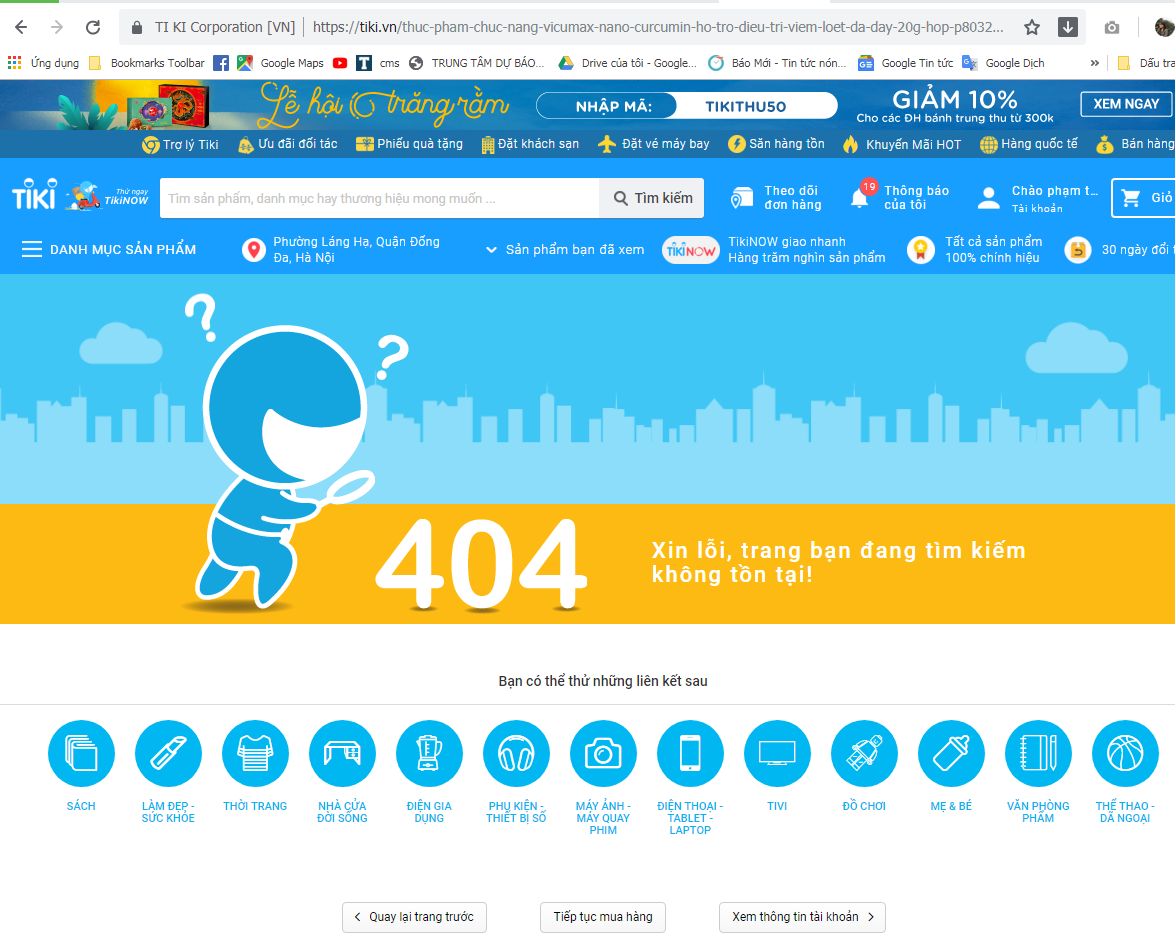Select the Thời trang shirt icon

255,754
